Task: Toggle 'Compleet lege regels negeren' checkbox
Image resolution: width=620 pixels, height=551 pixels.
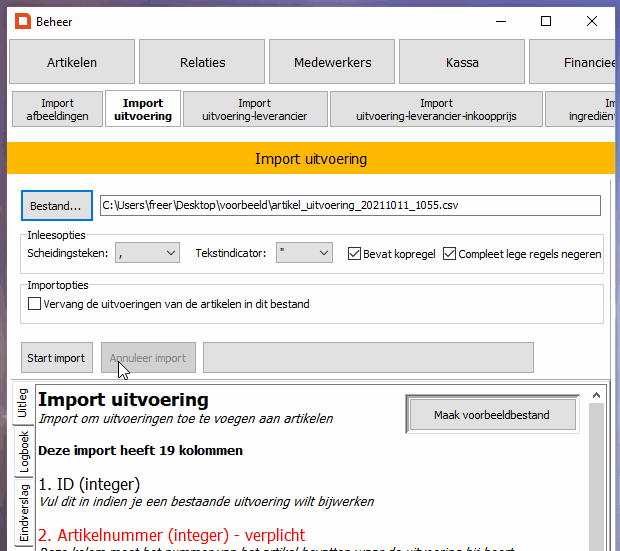Action: pos(450,254)
